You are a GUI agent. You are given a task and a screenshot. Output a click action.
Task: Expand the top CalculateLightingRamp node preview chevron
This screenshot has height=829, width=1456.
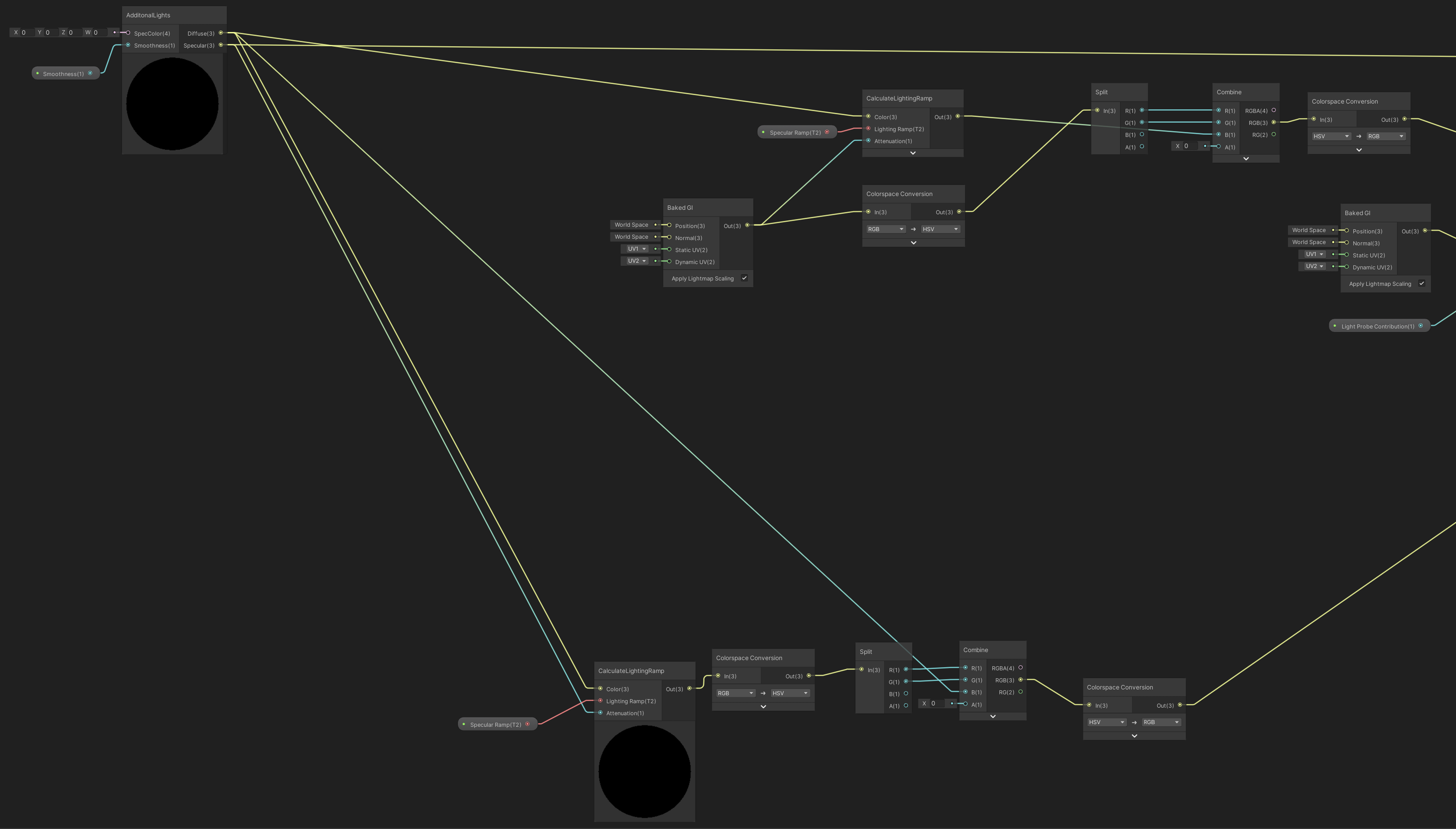pos(913,153)
